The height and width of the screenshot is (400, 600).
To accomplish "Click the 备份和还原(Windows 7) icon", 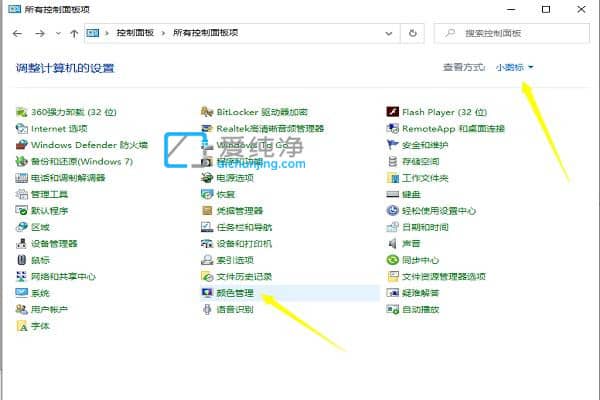I will 21,162.
